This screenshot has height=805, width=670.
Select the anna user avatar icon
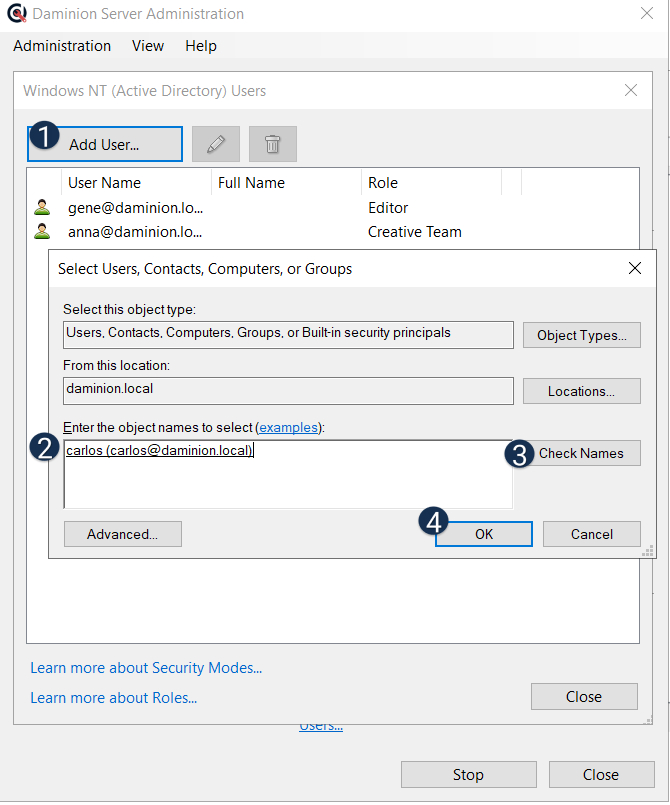point(42,232)
